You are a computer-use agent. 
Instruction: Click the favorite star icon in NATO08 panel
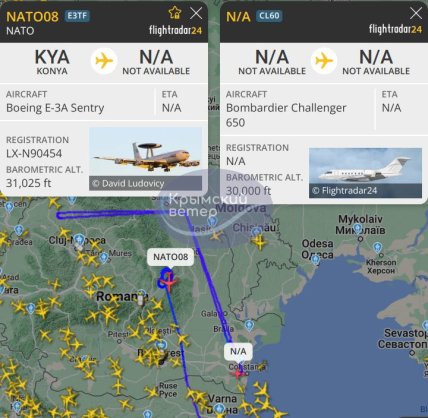(x=175, y=13)
